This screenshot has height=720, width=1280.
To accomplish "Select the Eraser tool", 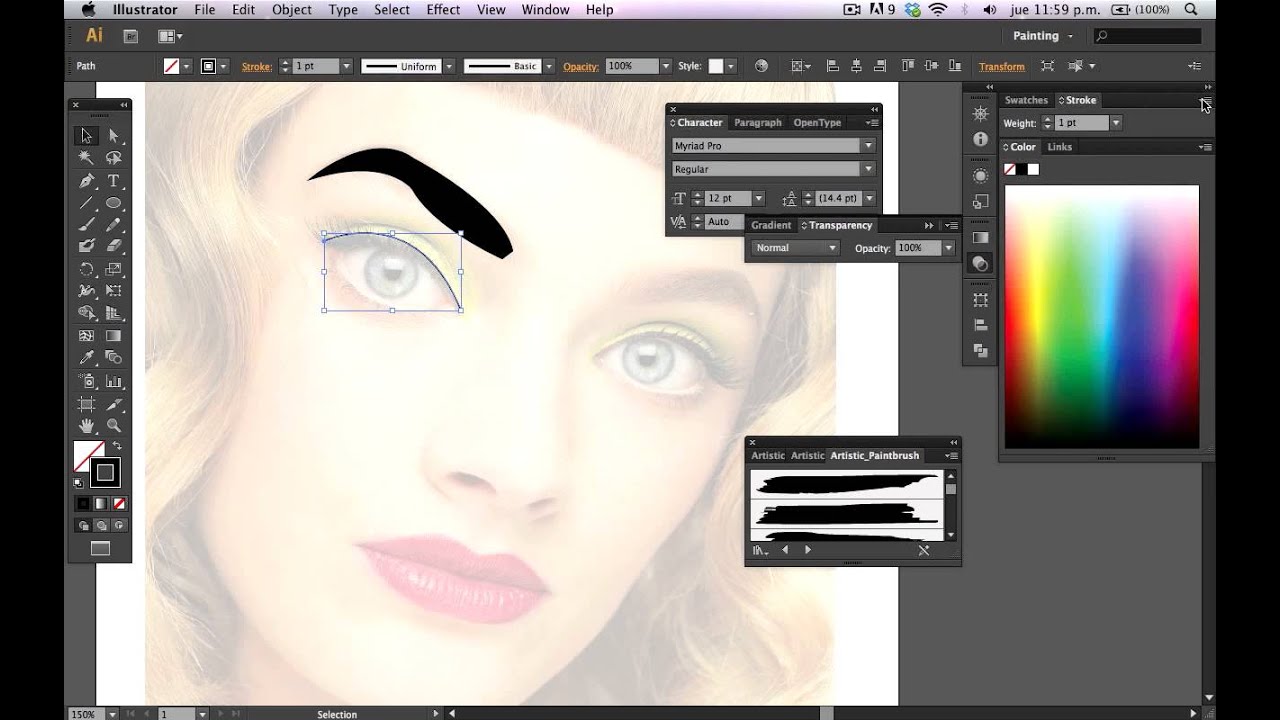I will point(113,246).
